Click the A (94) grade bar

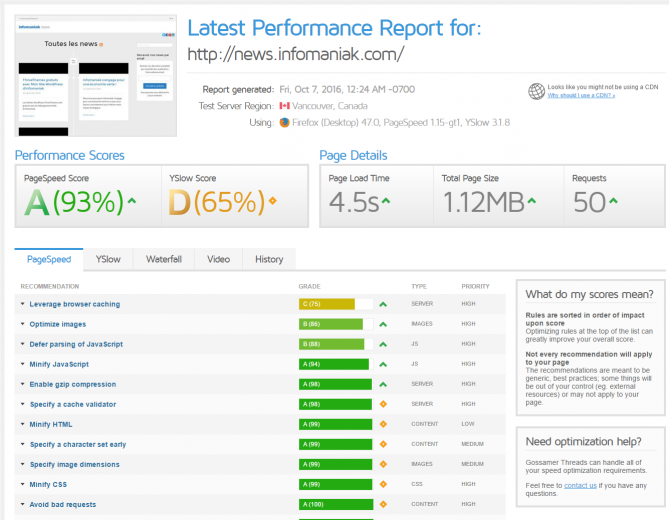336,364
